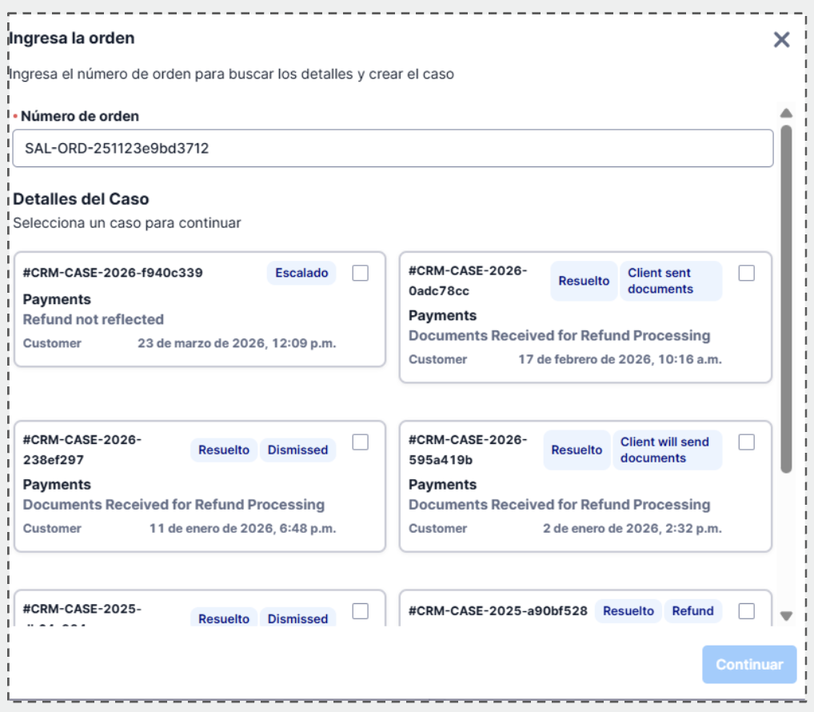This screenshot has width=814, height=712.
Task: Click the Client will send documents tag
Action: click(x=667, y=450)
